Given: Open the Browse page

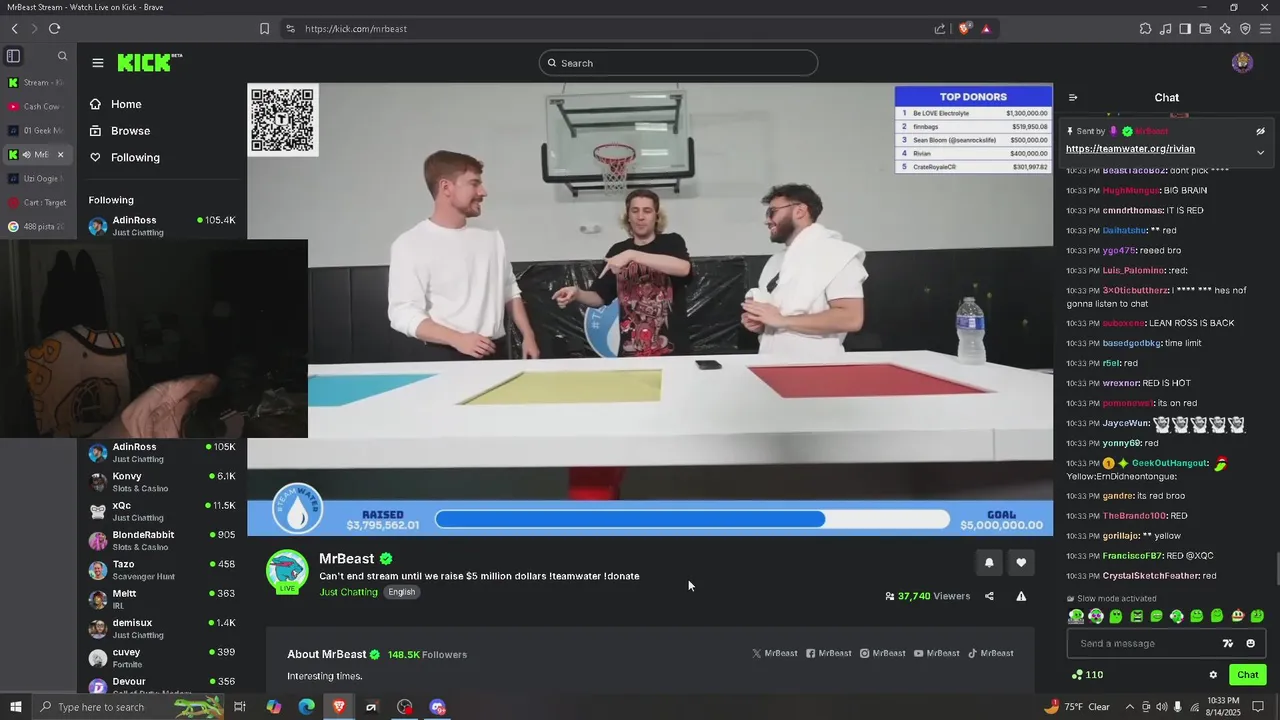Looking at the screenshot, I should pyautogui.click(x=119, y=131).
